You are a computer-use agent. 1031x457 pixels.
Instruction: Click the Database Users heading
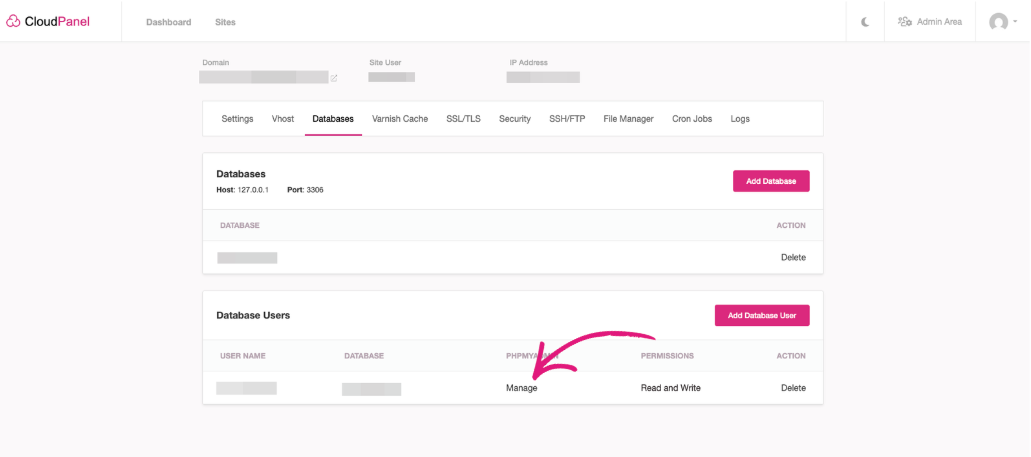click(x=253, y=315)
